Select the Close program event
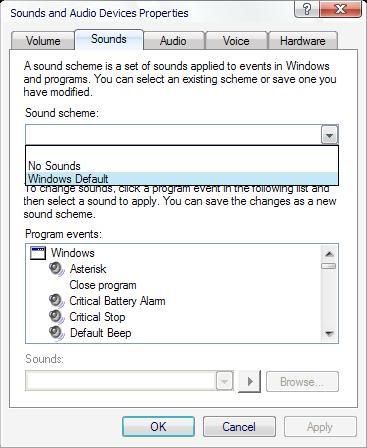Viewport: 367px width, 448px height. (103, 285)
